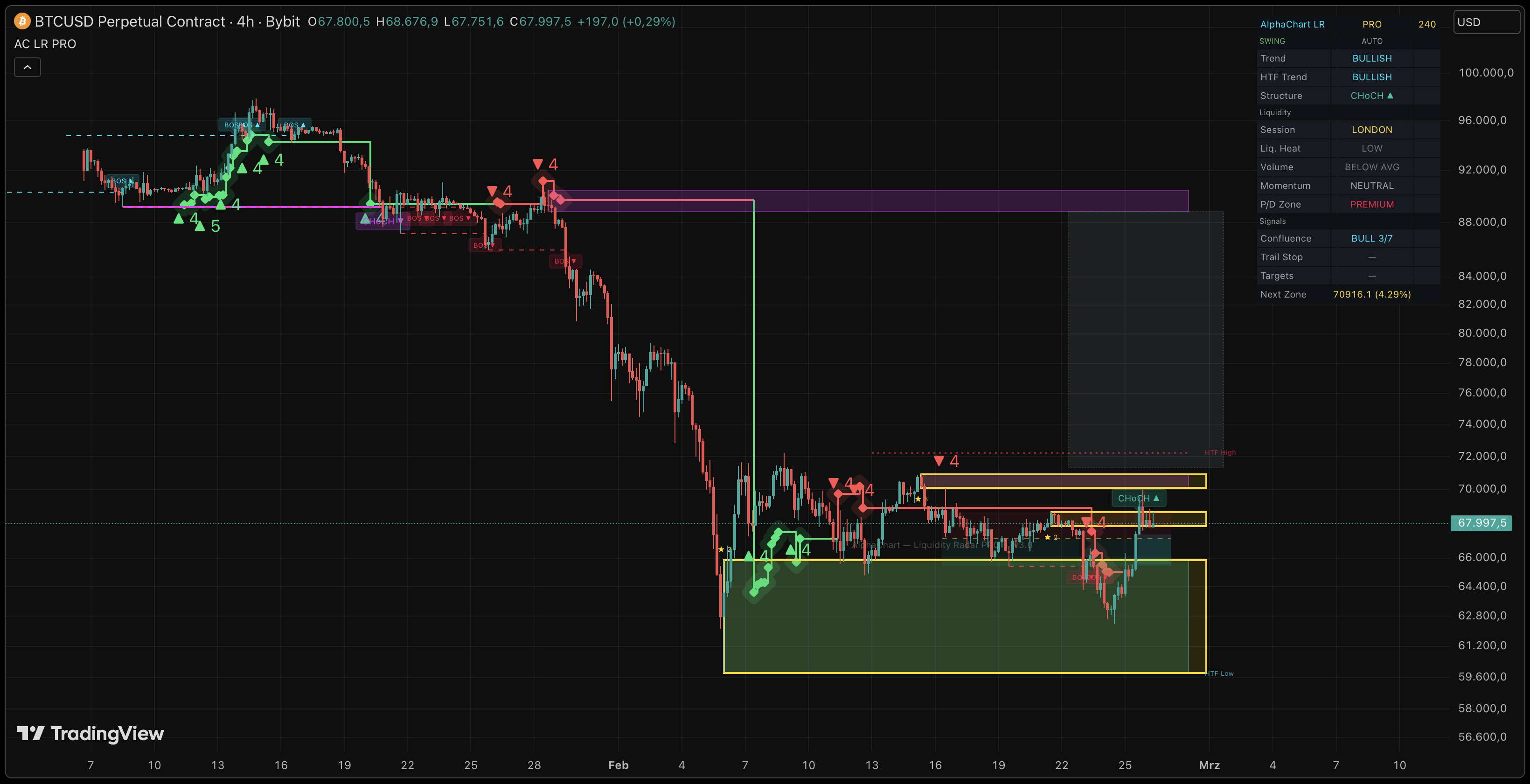
Task: Click the green '5' swing label under the candles
Action: pos(215,226)
